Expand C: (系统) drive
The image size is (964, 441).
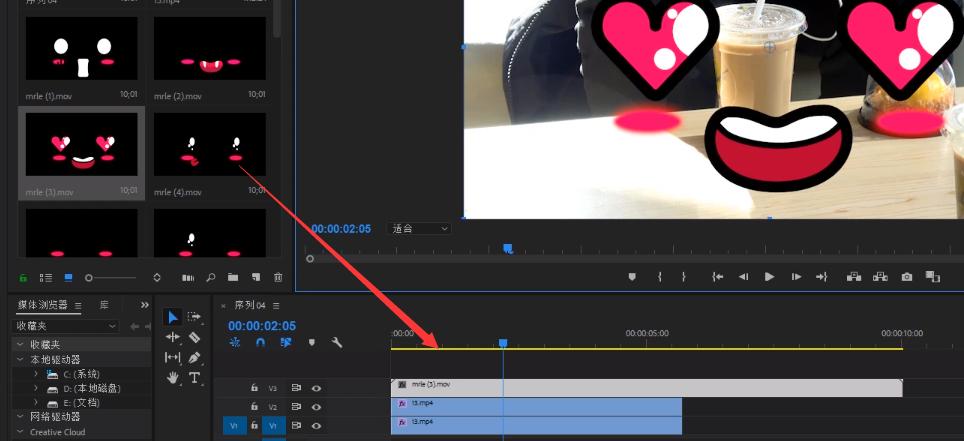(36, 374)
